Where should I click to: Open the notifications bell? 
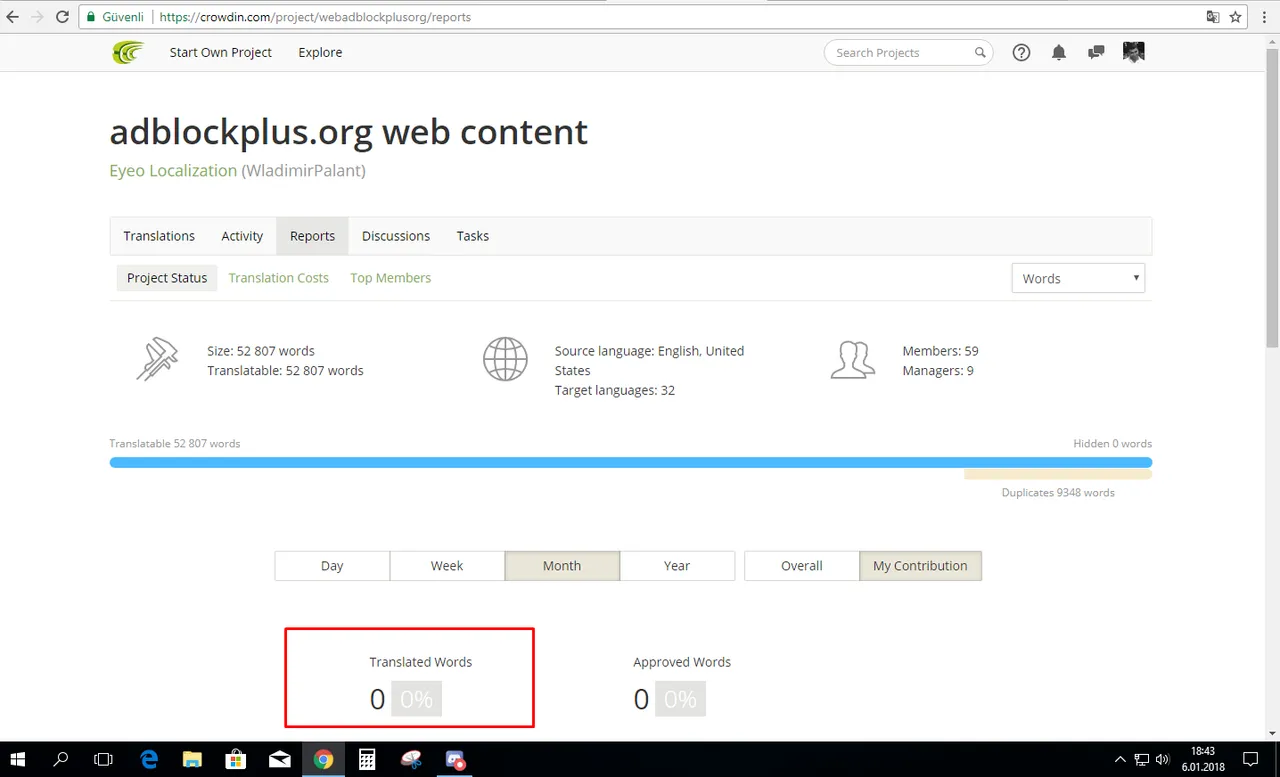click(1059, 53)
